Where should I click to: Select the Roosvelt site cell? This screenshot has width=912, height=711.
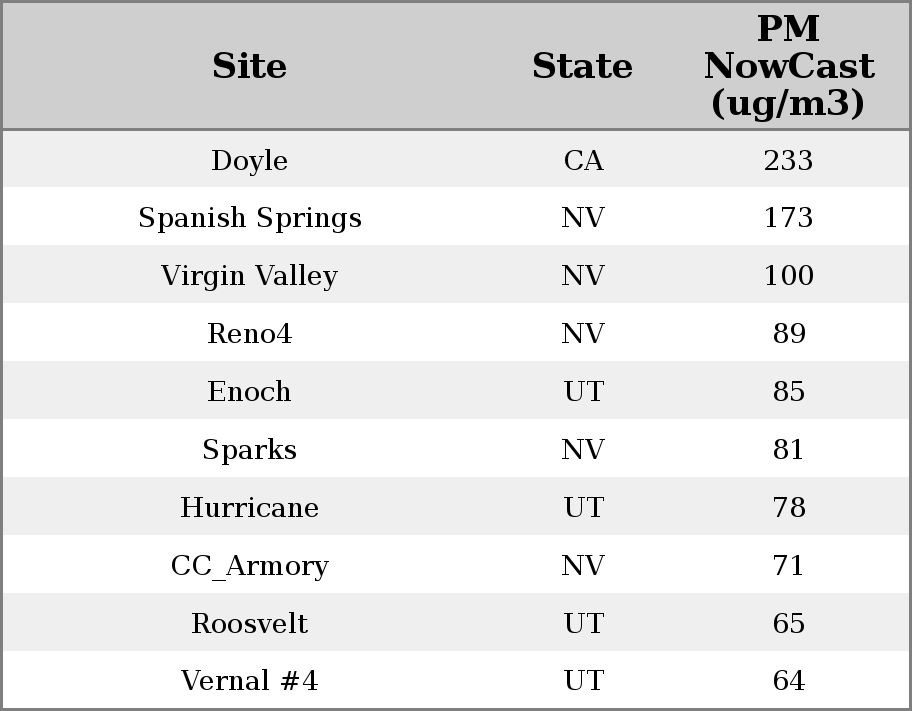click(249, 624)
